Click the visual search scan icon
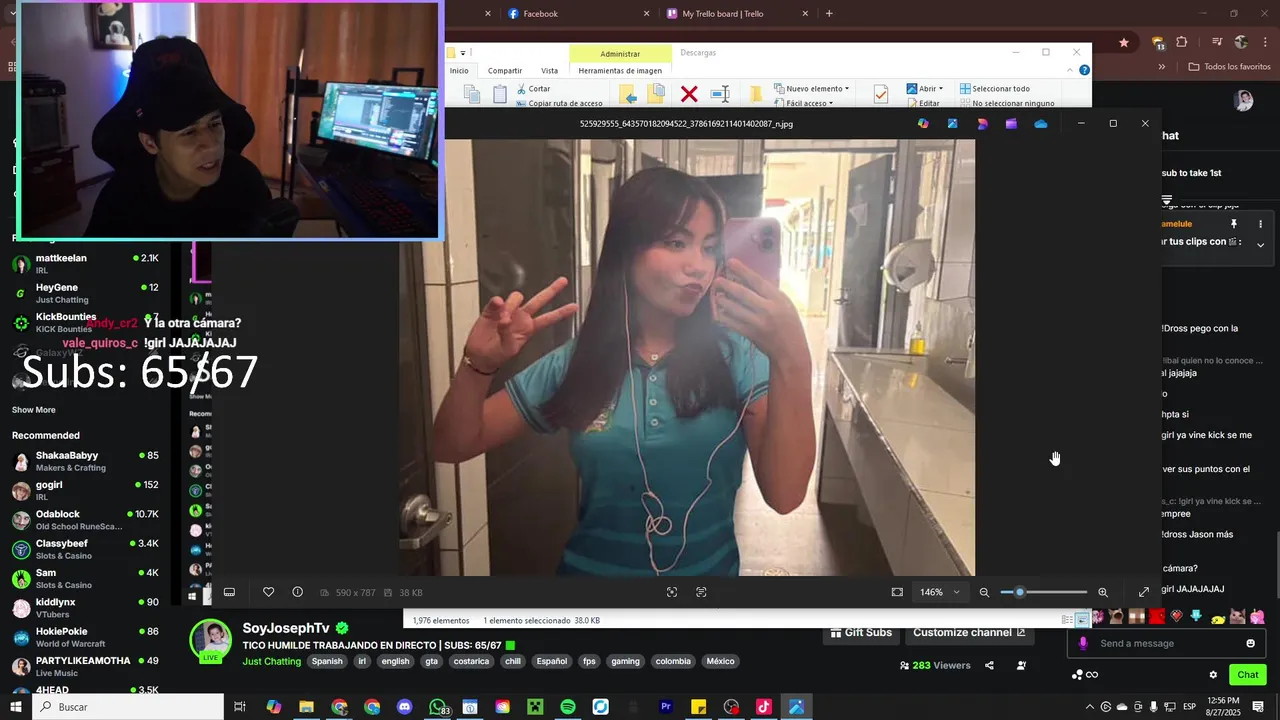Screen dimensions: 1280x720 click(672, 592)
